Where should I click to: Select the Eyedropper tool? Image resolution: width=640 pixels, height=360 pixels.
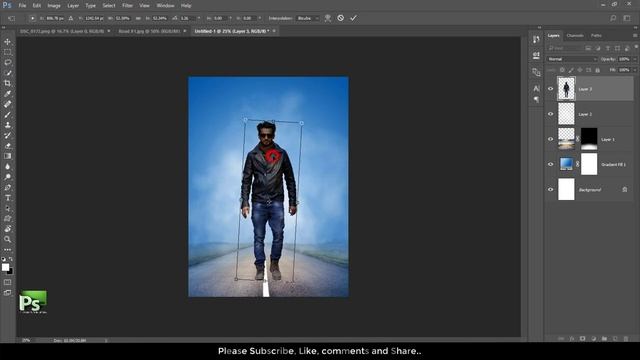tap(7, 94)
